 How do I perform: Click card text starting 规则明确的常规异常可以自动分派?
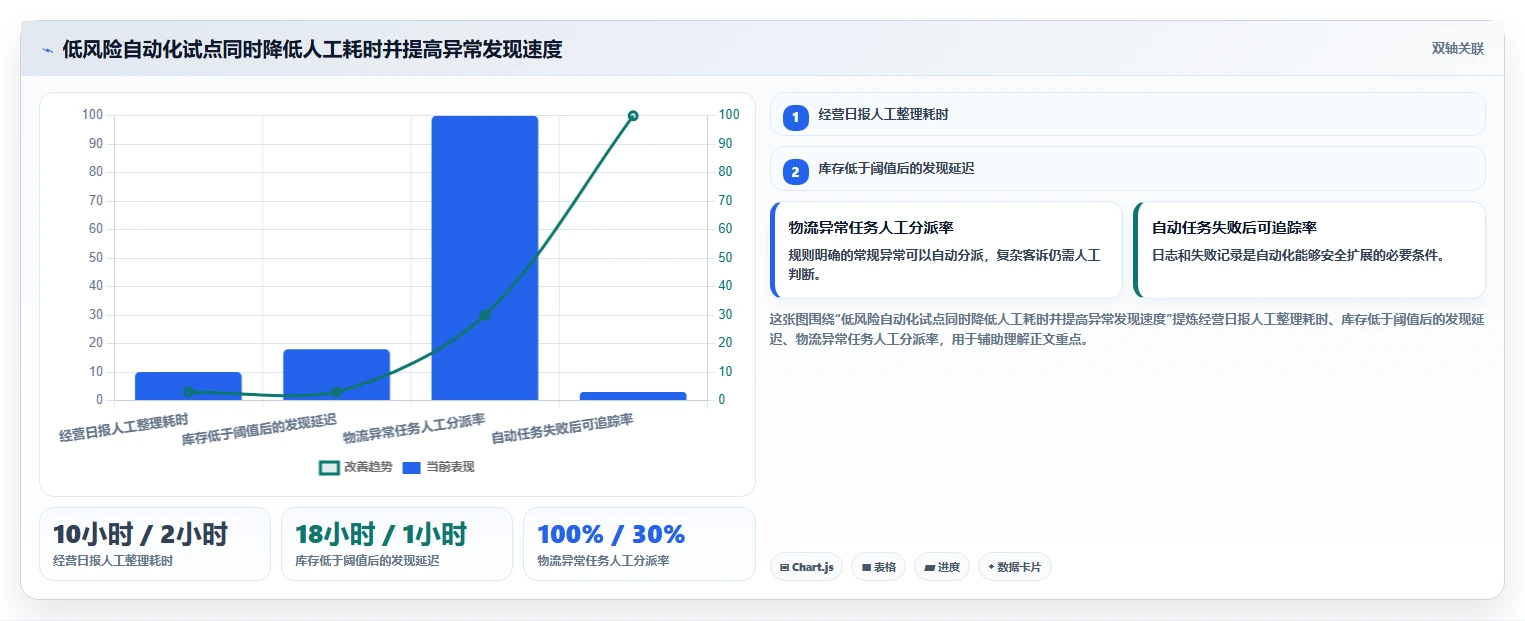(x=944, y=265)
